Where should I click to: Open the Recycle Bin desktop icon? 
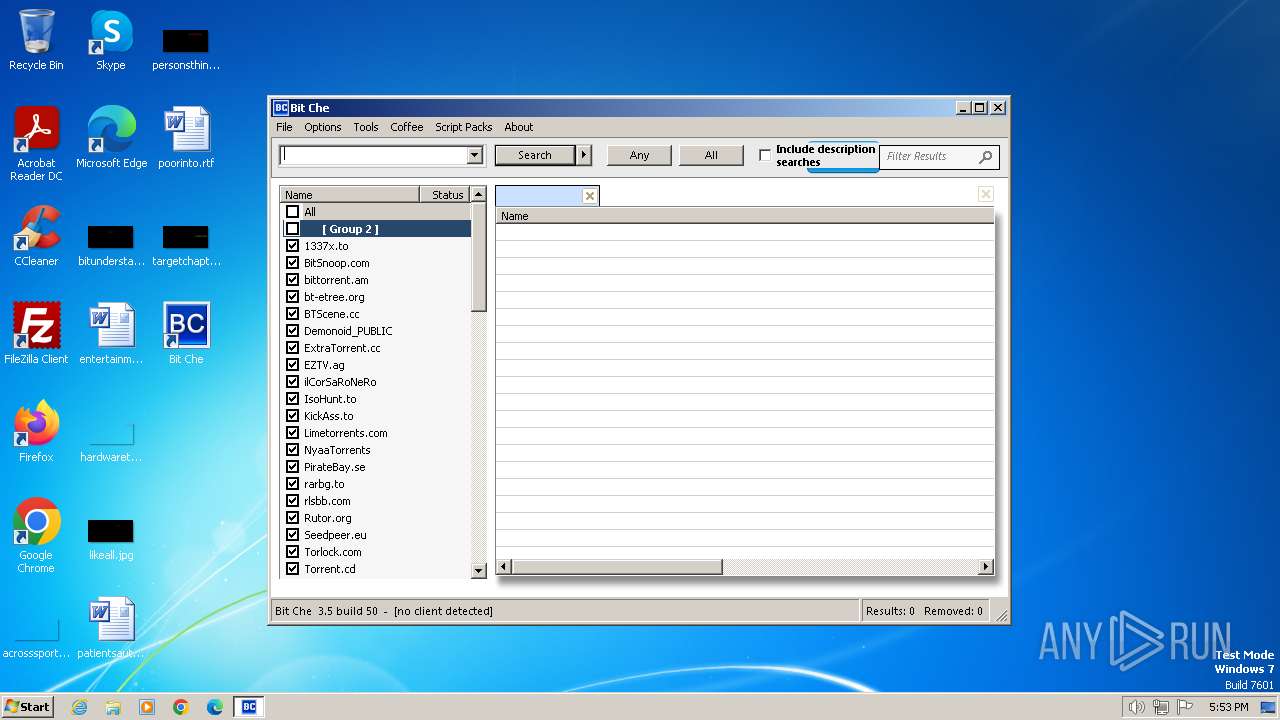click(36, 40)
